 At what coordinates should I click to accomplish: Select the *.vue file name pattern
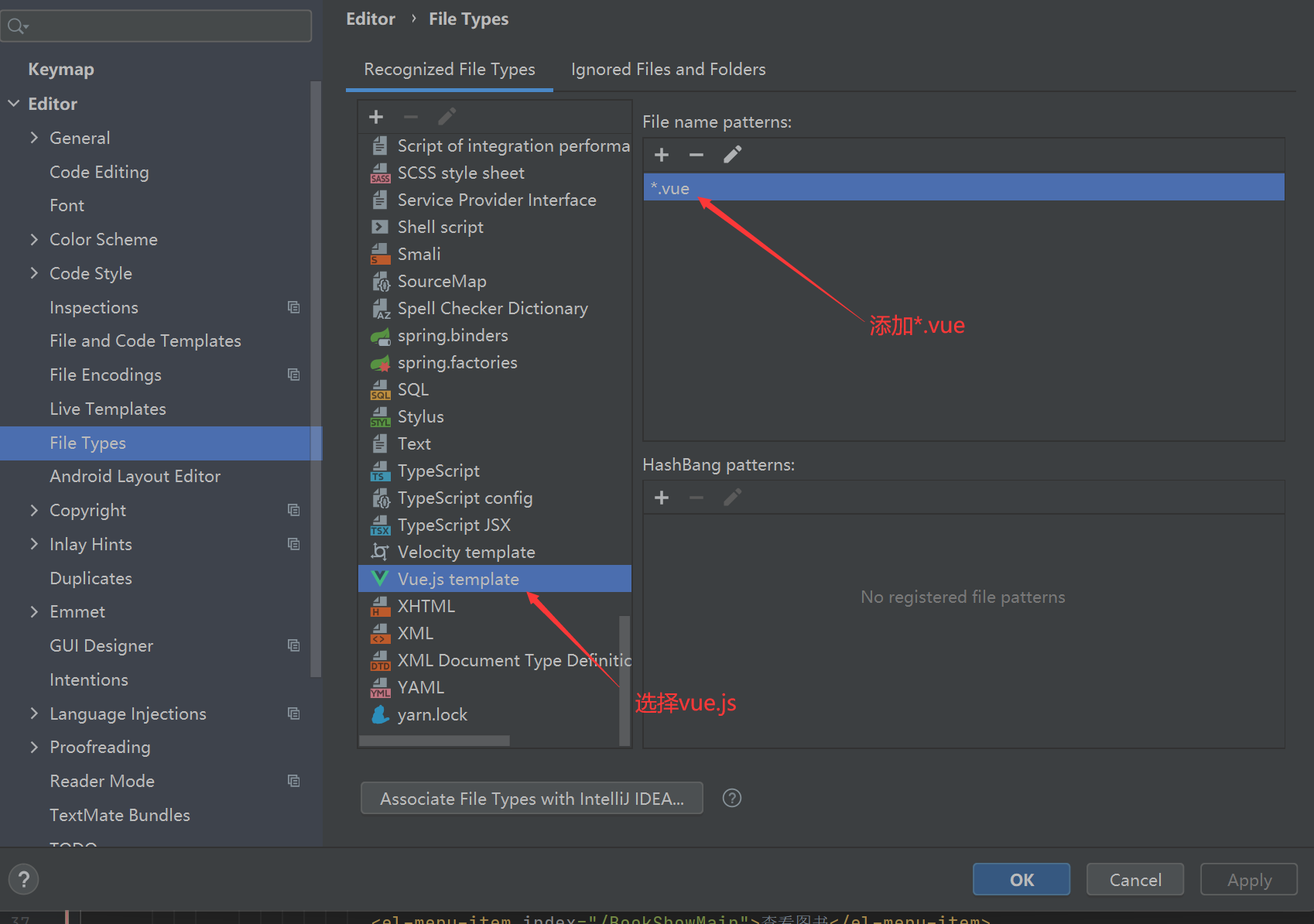[x=963, y=188]
